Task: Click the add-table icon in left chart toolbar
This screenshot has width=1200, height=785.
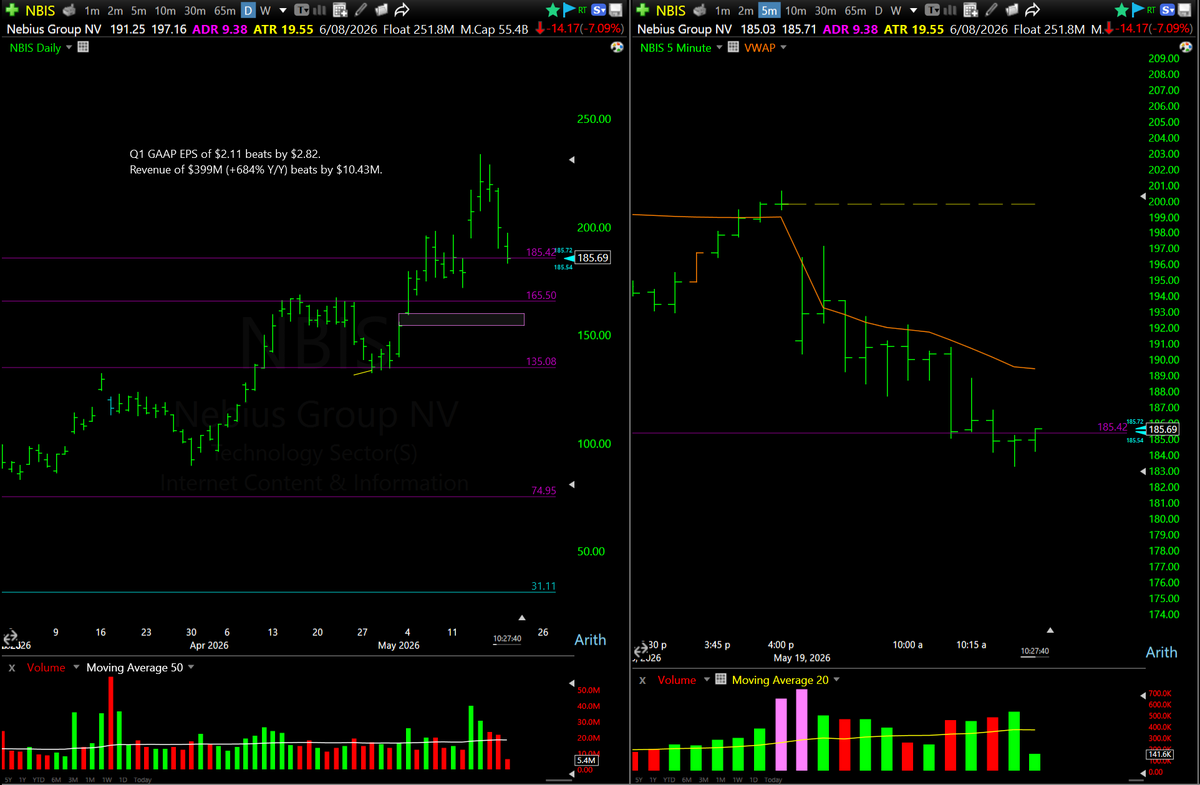Action: point(340,9)
